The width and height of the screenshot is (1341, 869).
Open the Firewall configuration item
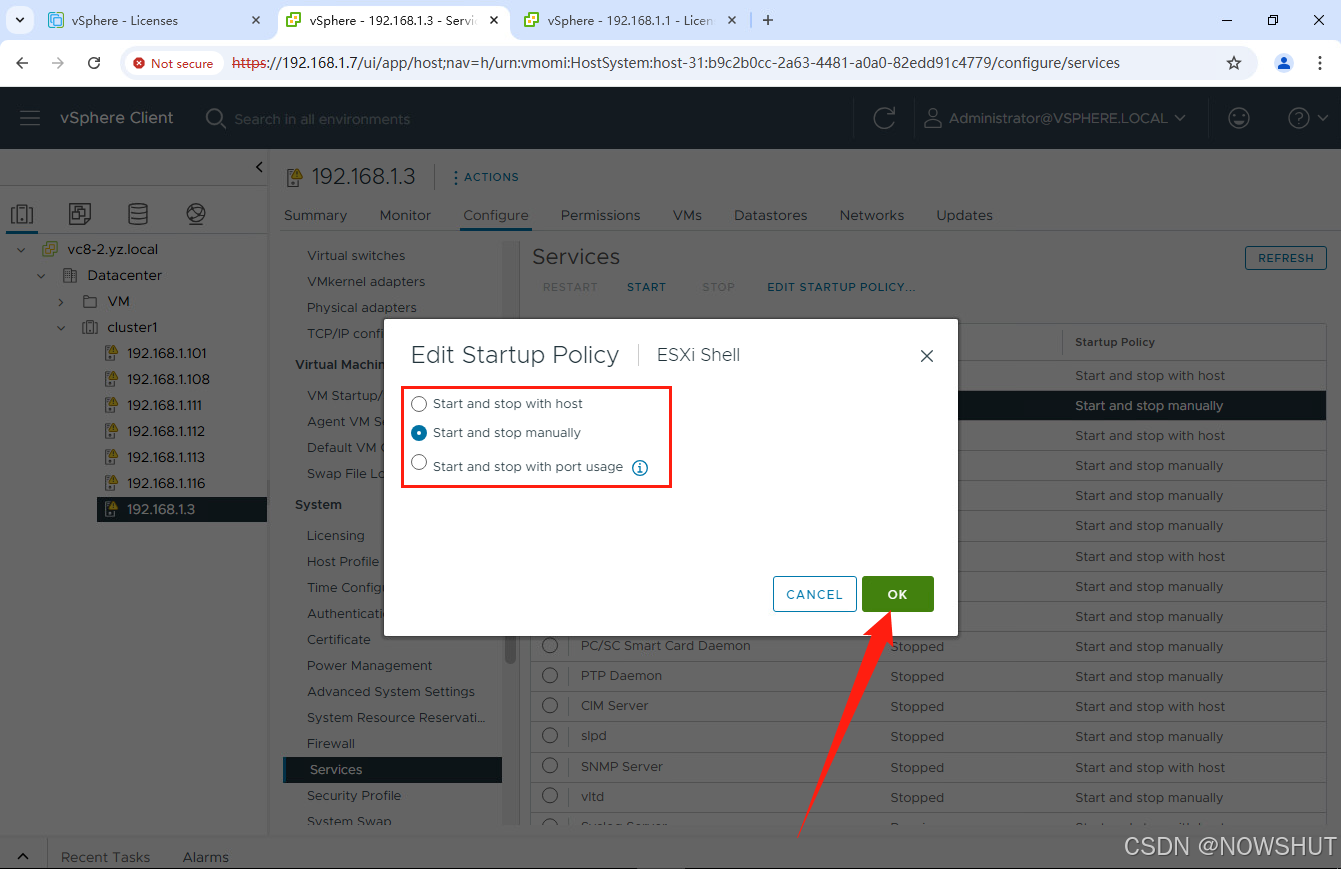click(x=331, y=743)
